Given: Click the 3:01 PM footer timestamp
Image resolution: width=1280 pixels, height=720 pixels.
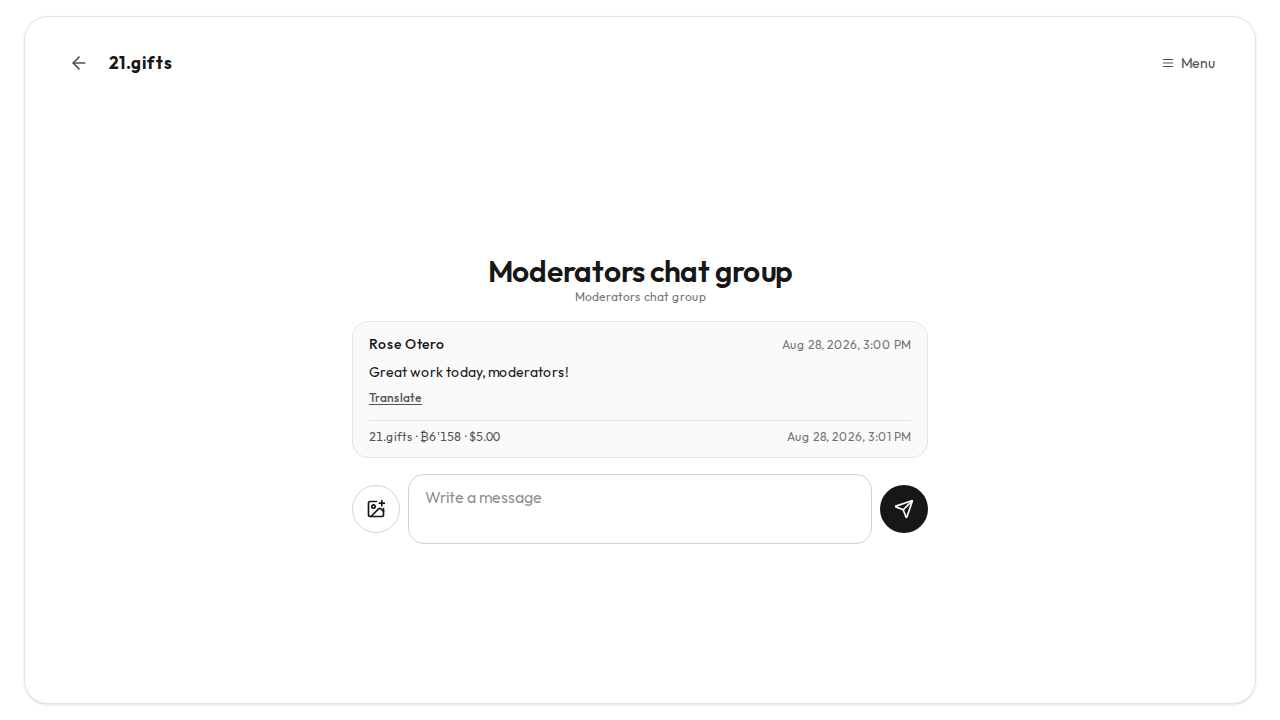Looking at the screenshot, I should (x=849, y=437).
